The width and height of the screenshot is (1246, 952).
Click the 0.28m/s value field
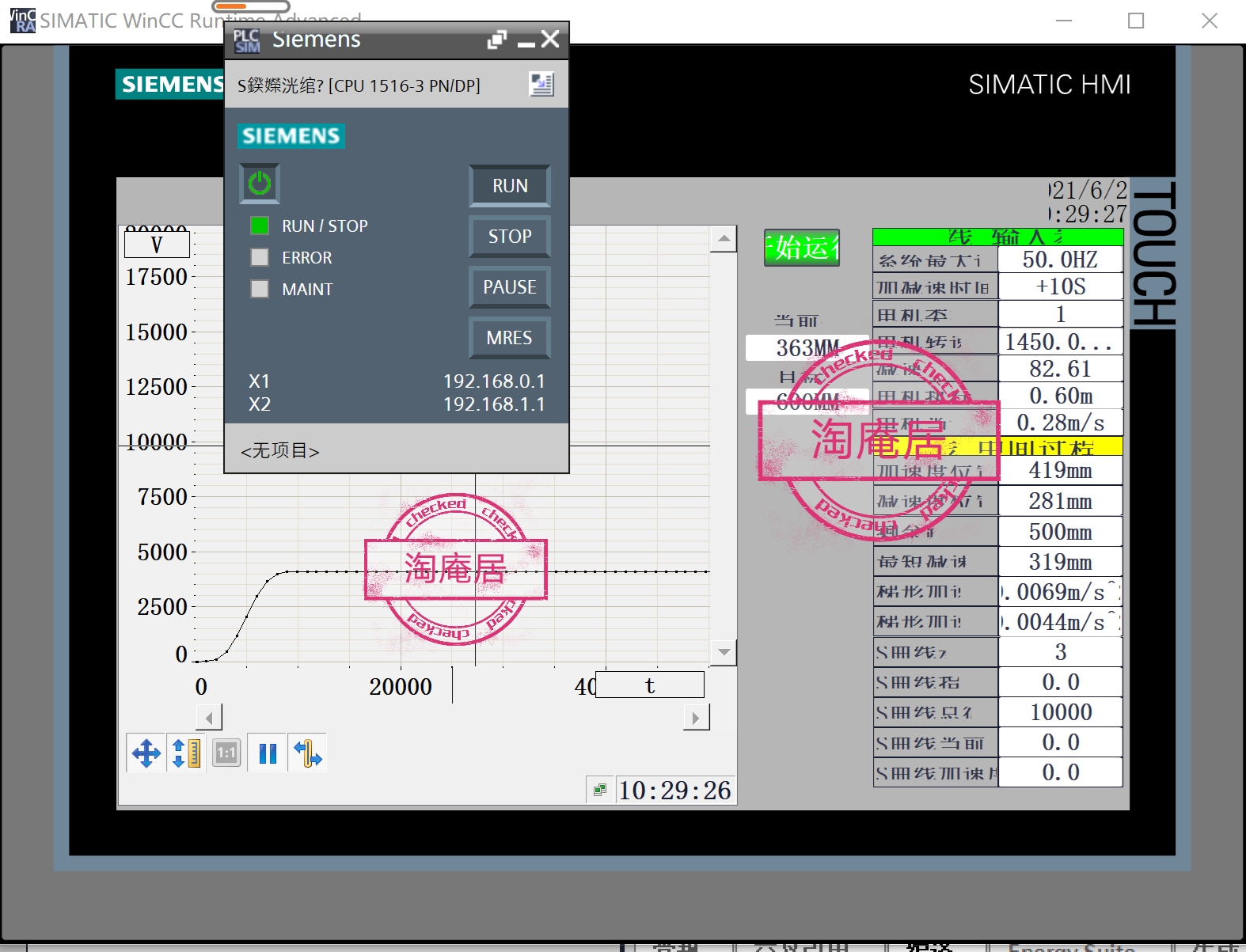tap(1060, 423)
